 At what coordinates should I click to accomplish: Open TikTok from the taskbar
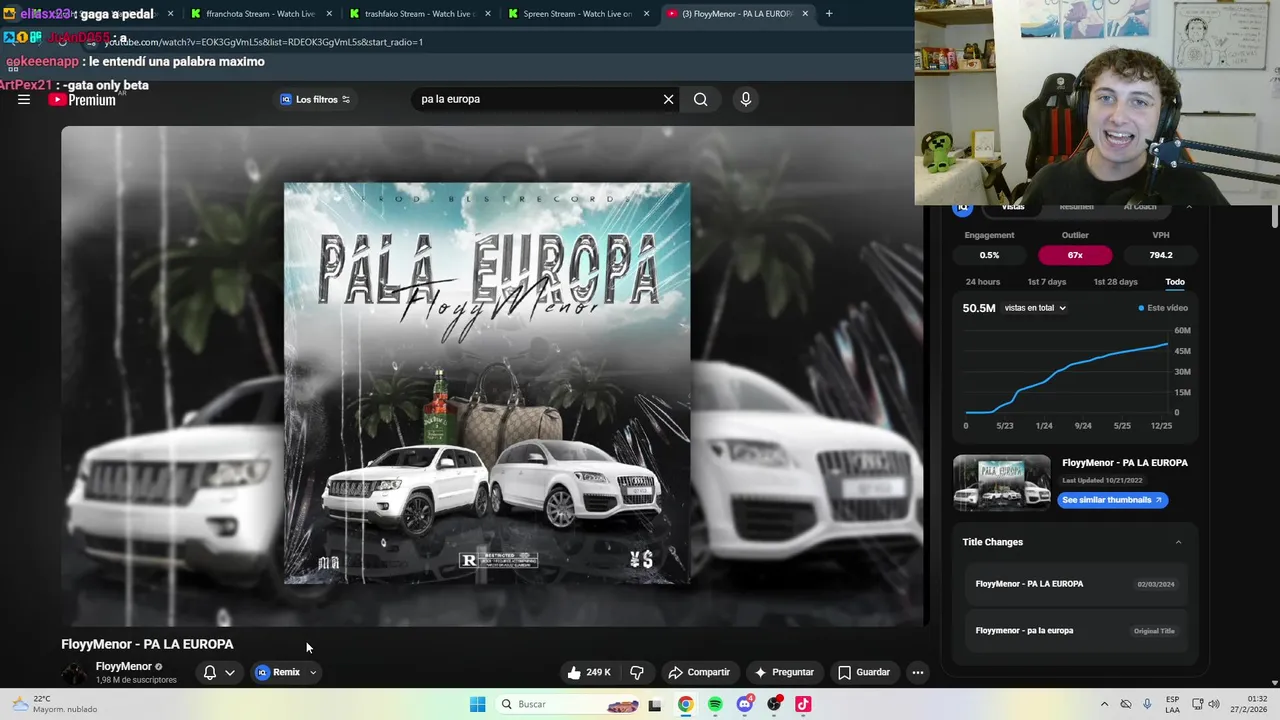(x=803, y=705)
